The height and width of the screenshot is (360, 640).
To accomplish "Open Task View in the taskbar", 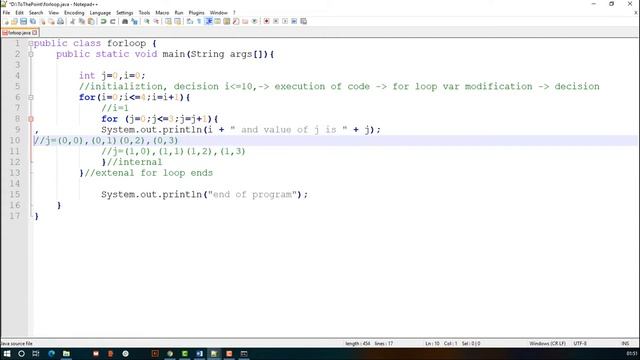I will (36, 353).
